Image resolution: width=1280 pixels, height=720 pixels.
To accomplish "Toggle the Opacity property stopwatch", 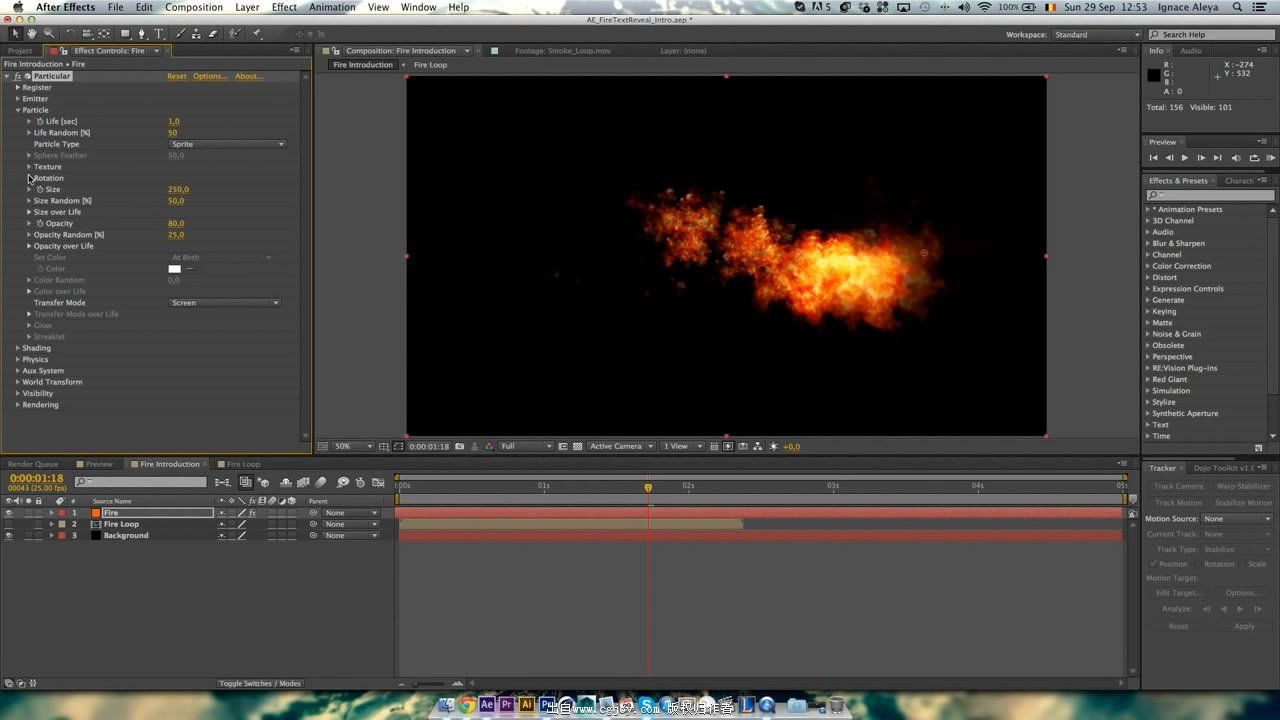I will pyautogui.click(x=40, y=223).
